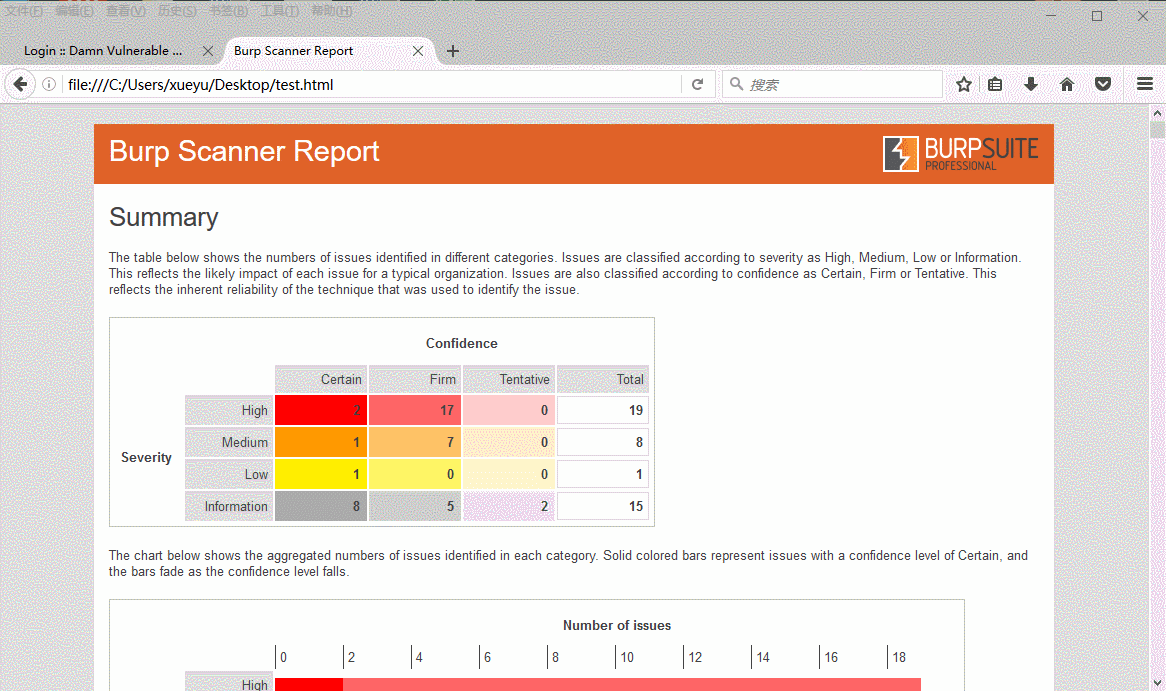Click the High bar in issues chart

(598, 684)
